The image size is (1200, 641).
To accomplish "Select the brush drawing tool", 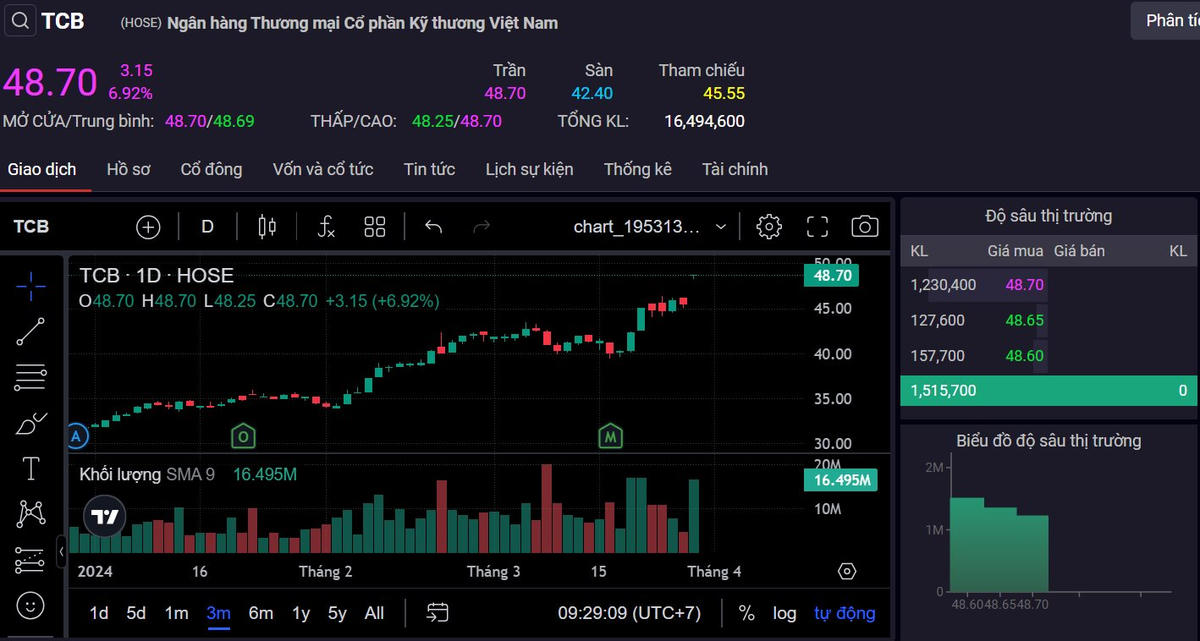I will (31, 423).
